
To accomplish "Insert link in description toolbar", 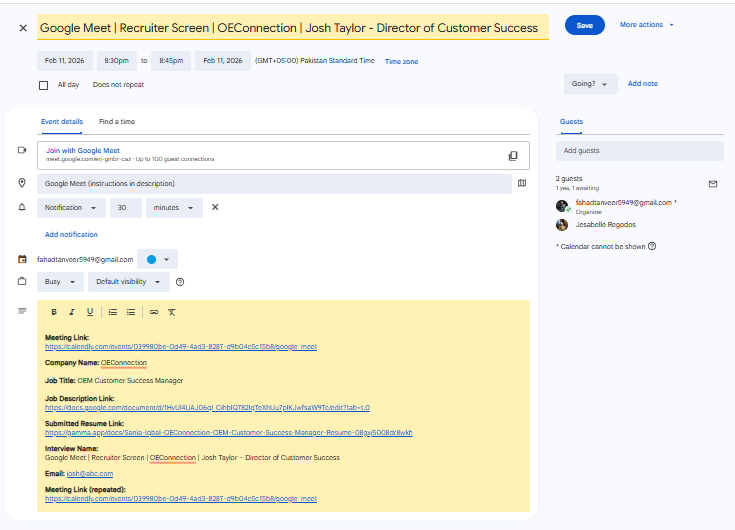I will click(154, 312).
